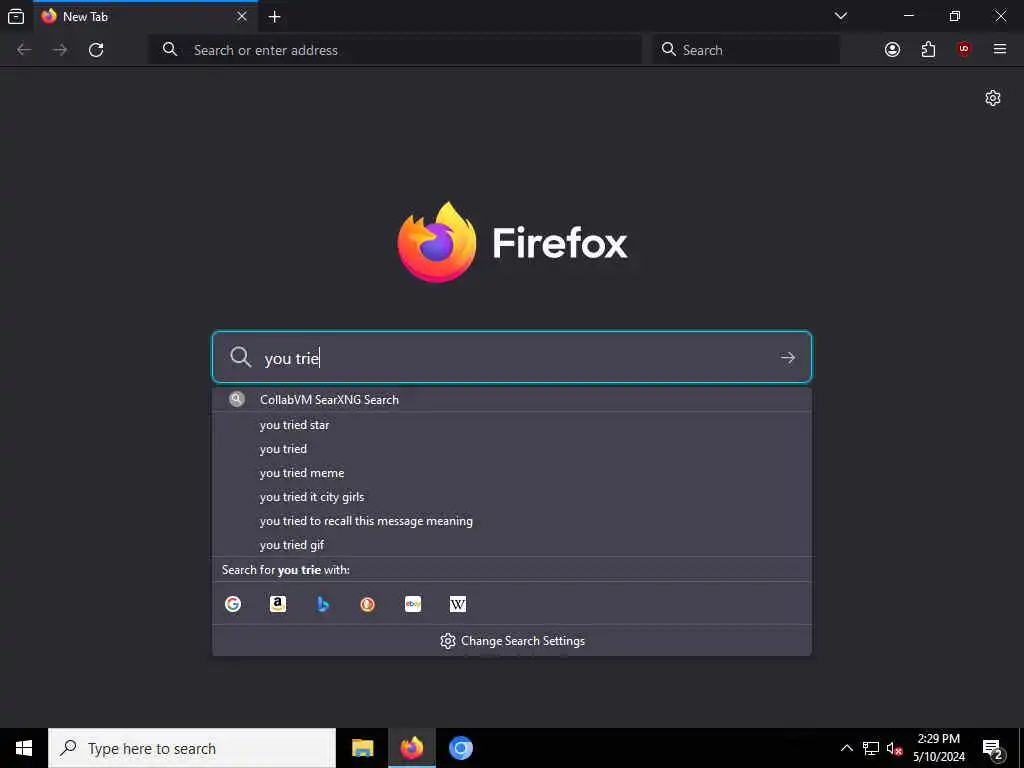Close the New Tab tab
The width and height of the screenshot is (1024, 768).
(x=242, y=16)
